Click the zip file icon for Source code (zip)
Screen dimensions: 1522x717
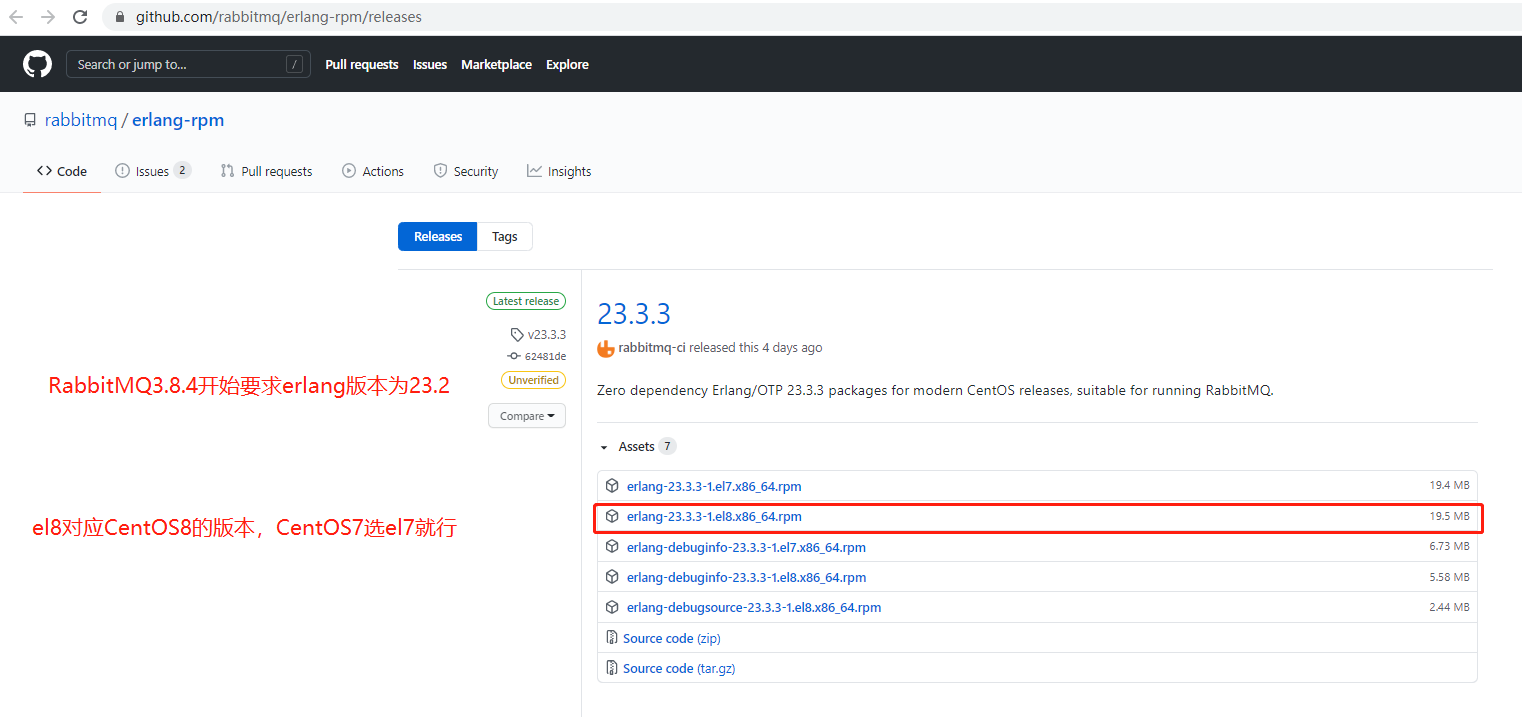[612, 638]
